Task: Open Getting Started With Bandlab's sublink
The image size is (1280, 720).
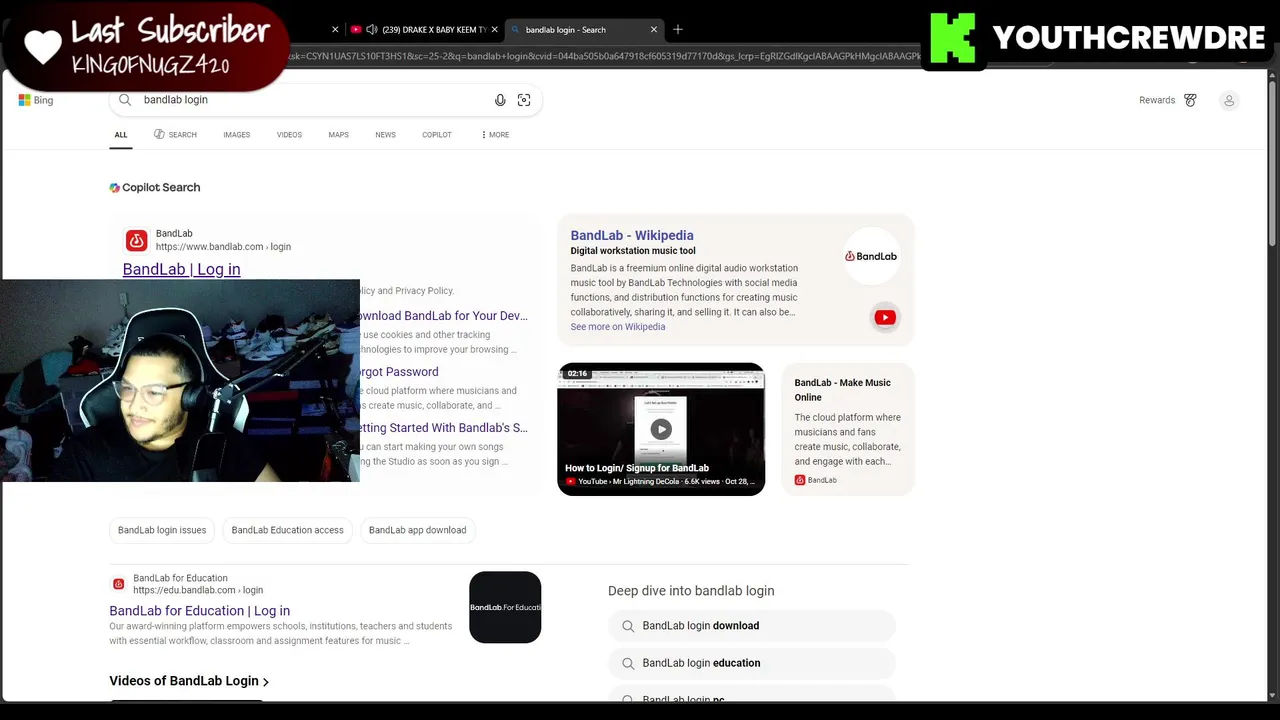Action: click(x=444, y=428)
